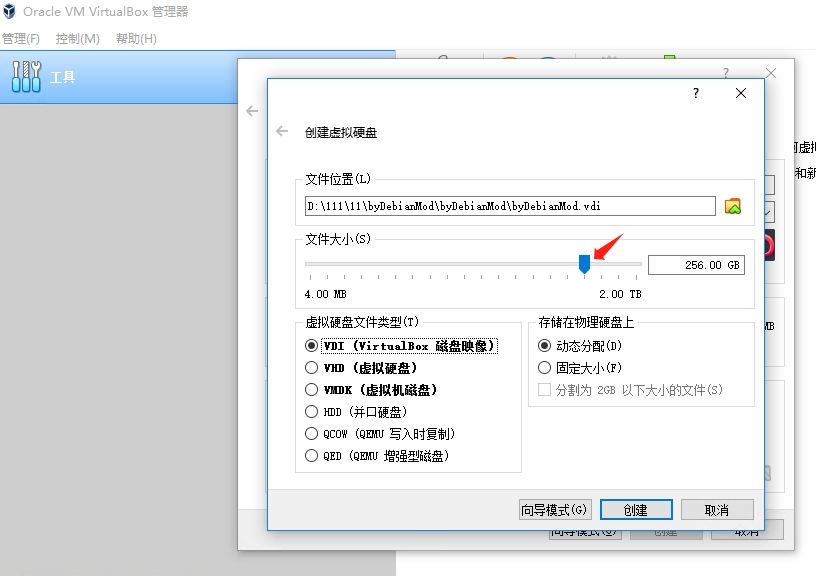Image resolution: width=816 pixels, height=576 pixels.
Task: Click the file size slider handle
Action: 584,264
